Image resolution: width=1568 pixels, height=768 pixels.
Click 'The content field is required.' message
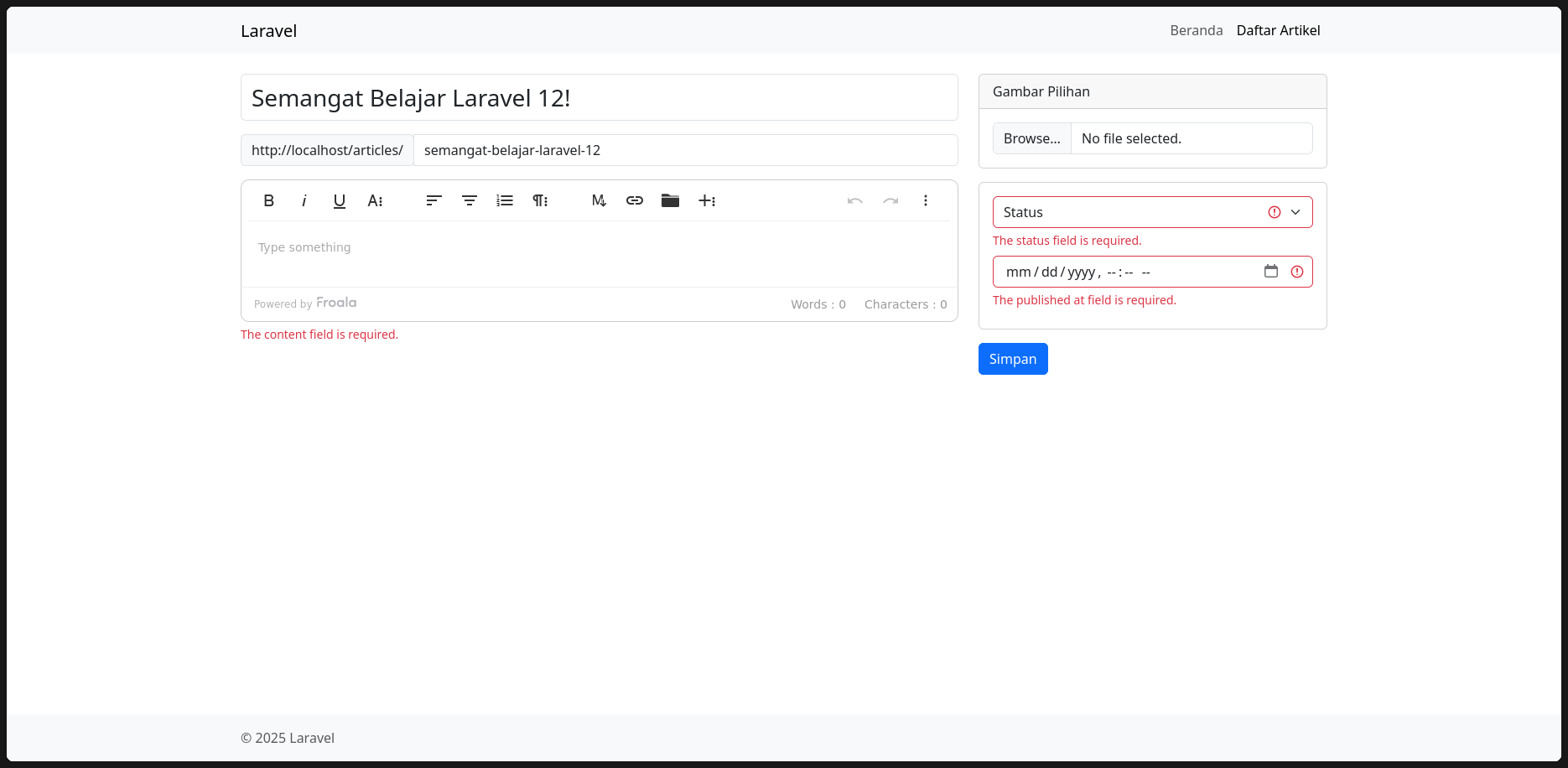(x=319, y=335)
